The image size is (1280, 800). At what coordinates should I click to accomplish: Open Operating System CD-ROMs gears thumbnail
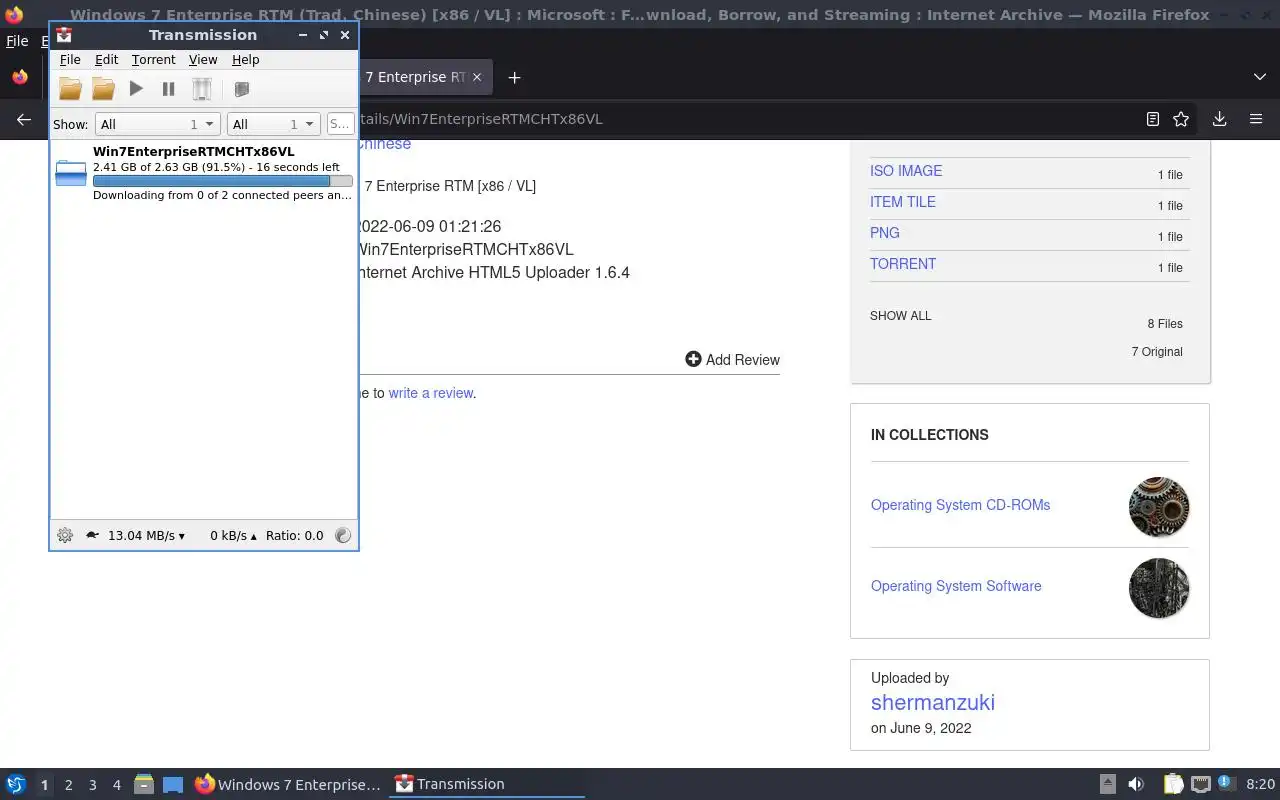pyautogui.click(x=1159, y=507)
